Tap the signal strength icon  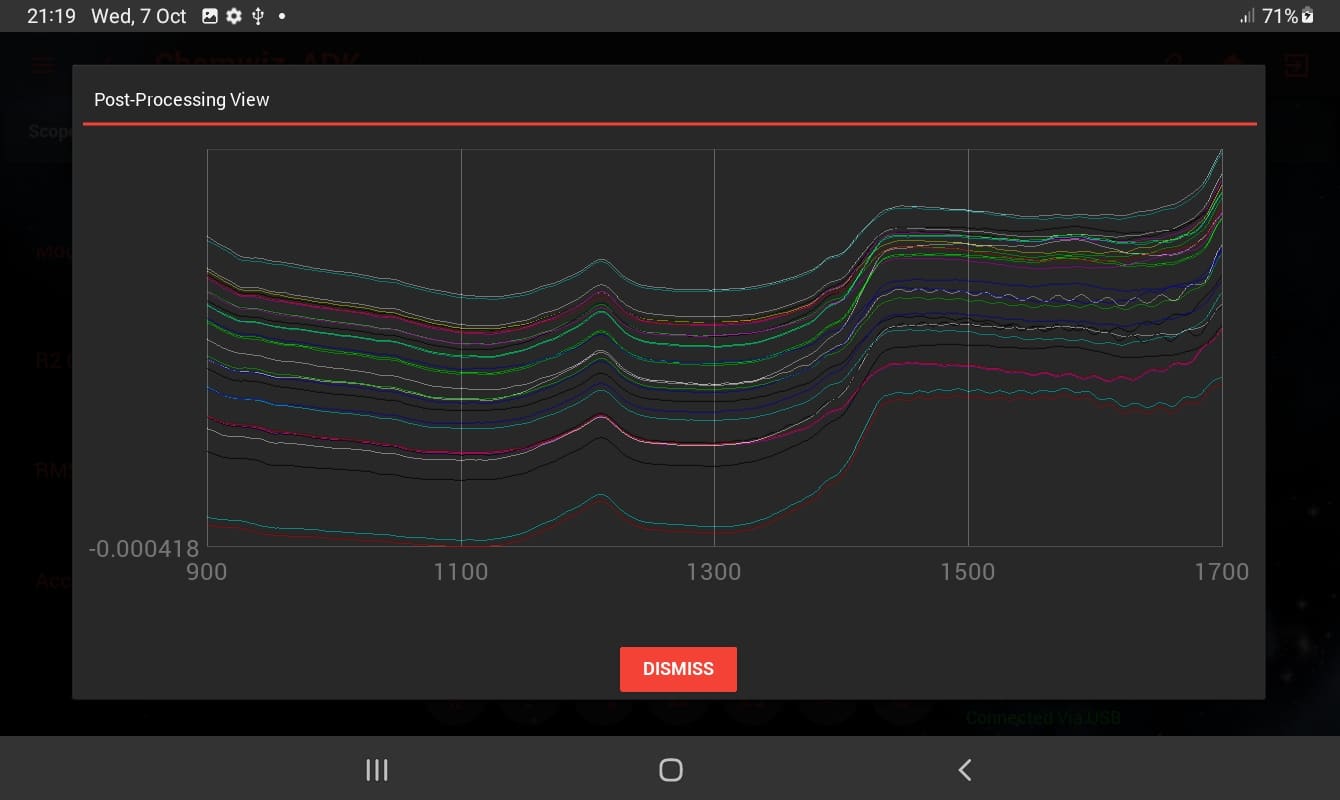point(1247,16)
